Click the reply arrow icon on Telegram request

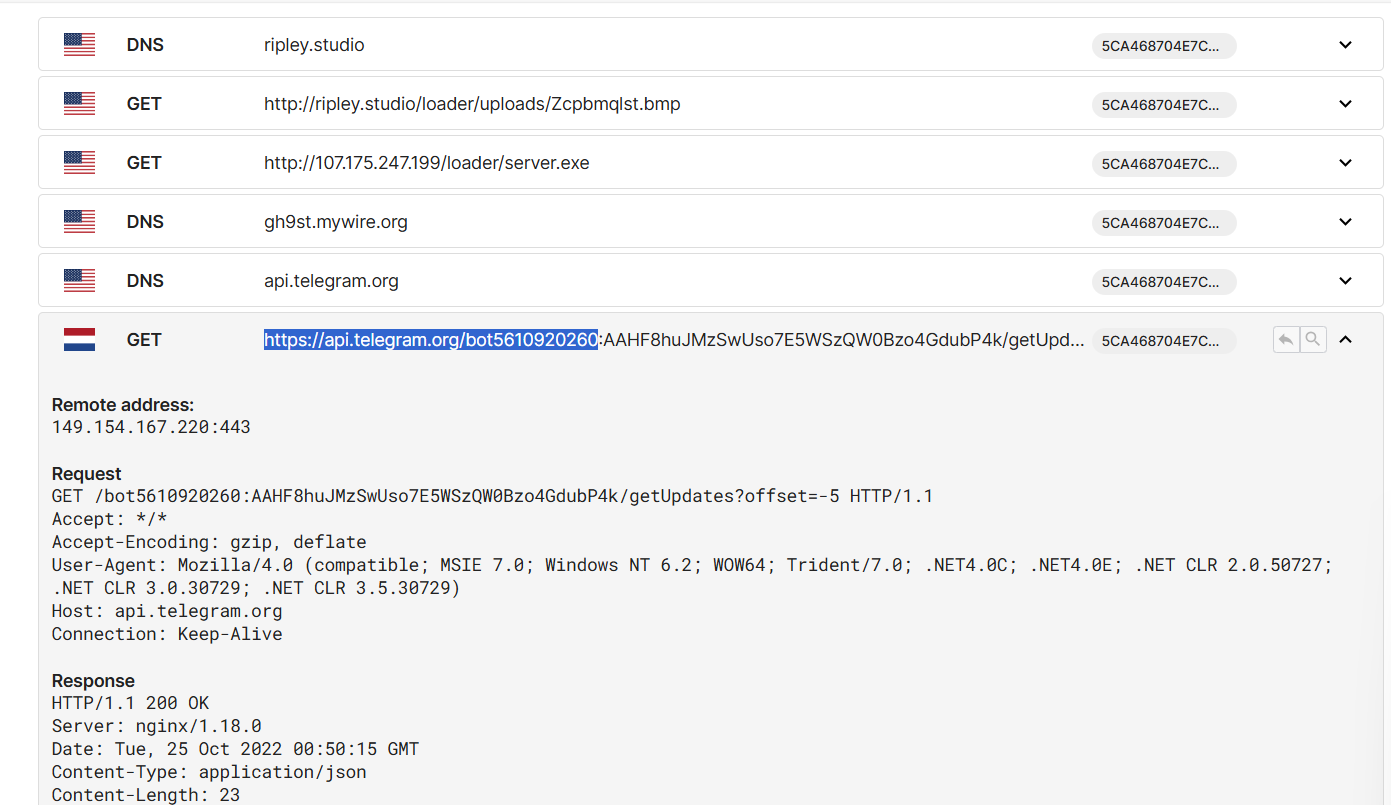coord(1286,340)
